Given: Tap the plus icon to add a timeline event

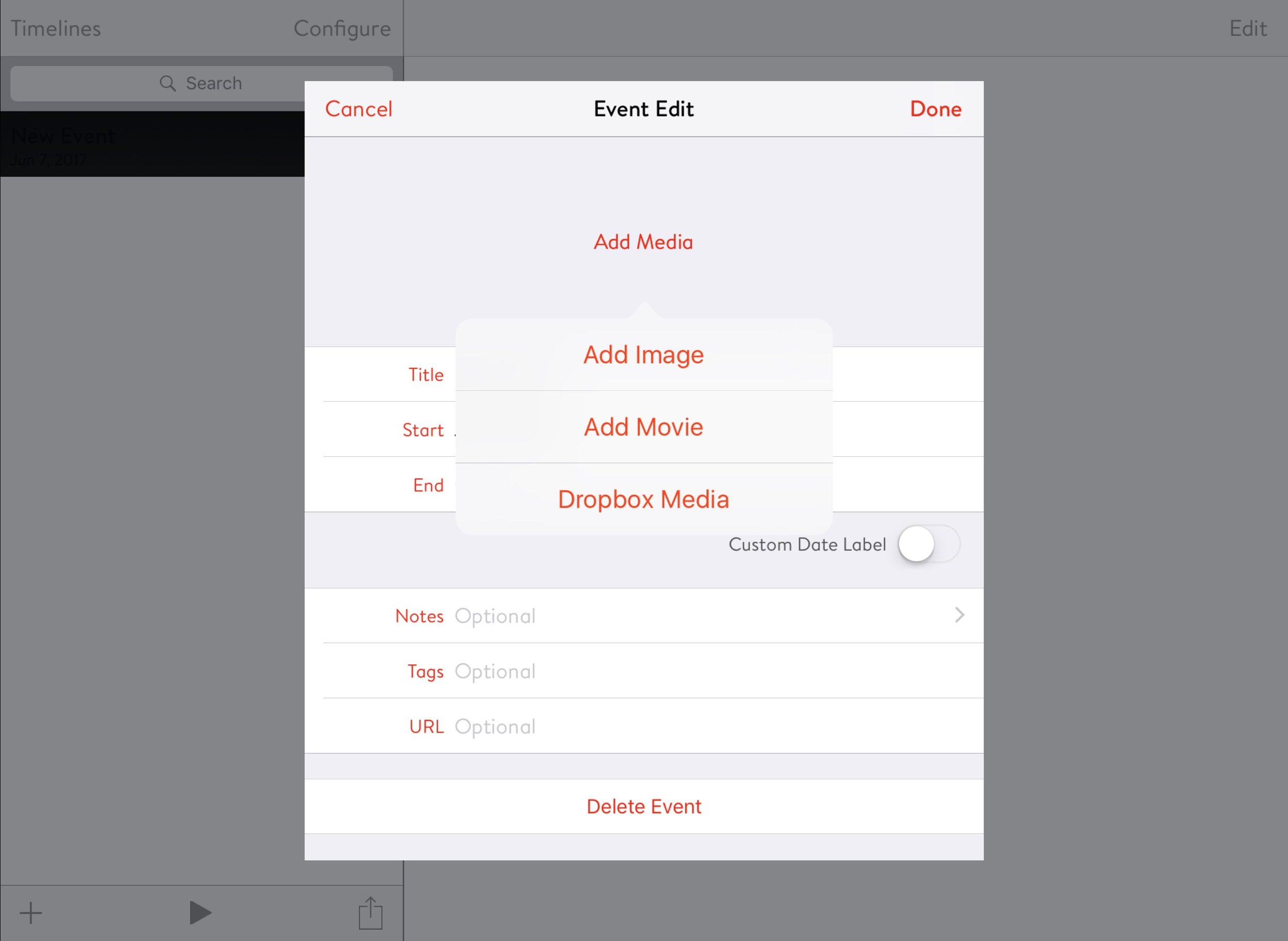Looking at the screenshot, I should [31, 913].
